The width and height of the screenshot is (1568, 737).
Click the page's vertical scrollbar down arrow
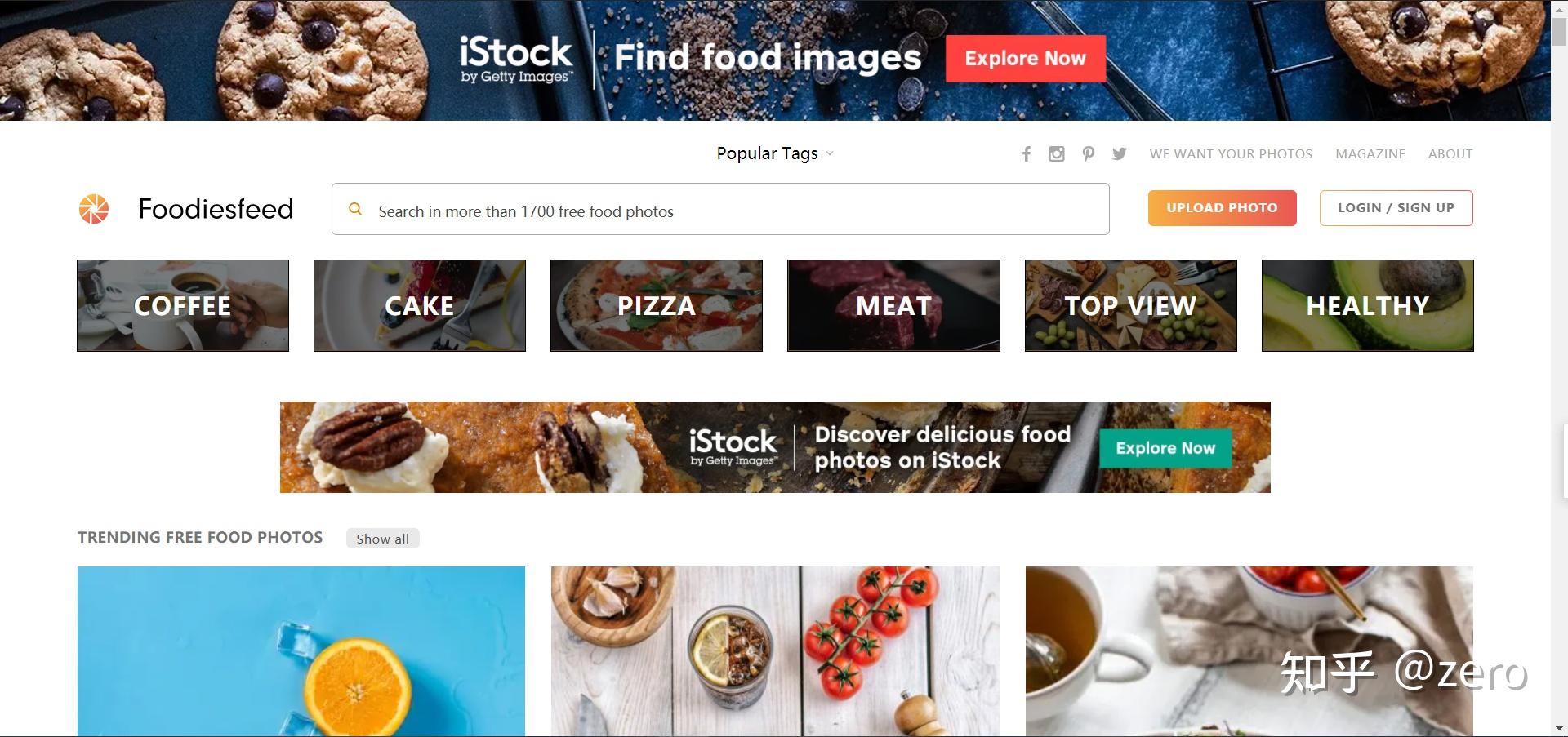click(x=1559, y=728)
